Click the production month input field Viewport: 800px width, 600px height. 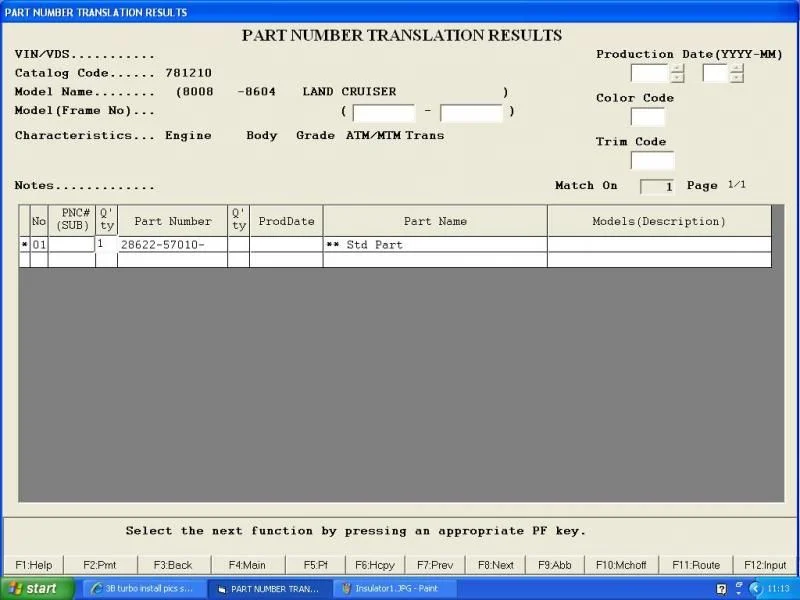coord(715,73)
